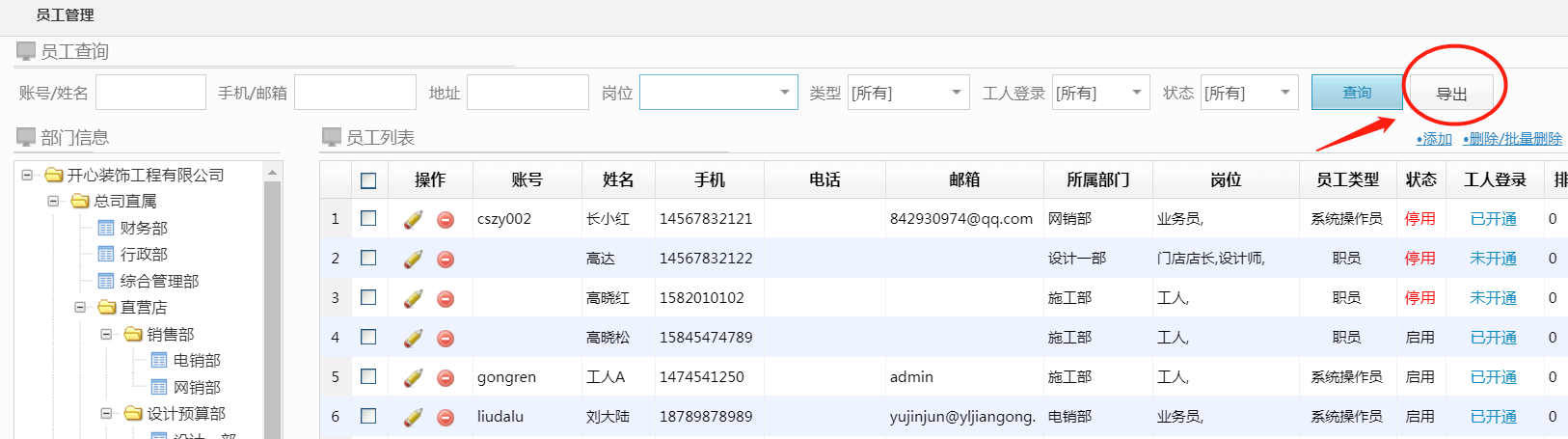Click the 员工管理 tab title
The width and height of the screenshot is (1568, 439).
point(65,15)
